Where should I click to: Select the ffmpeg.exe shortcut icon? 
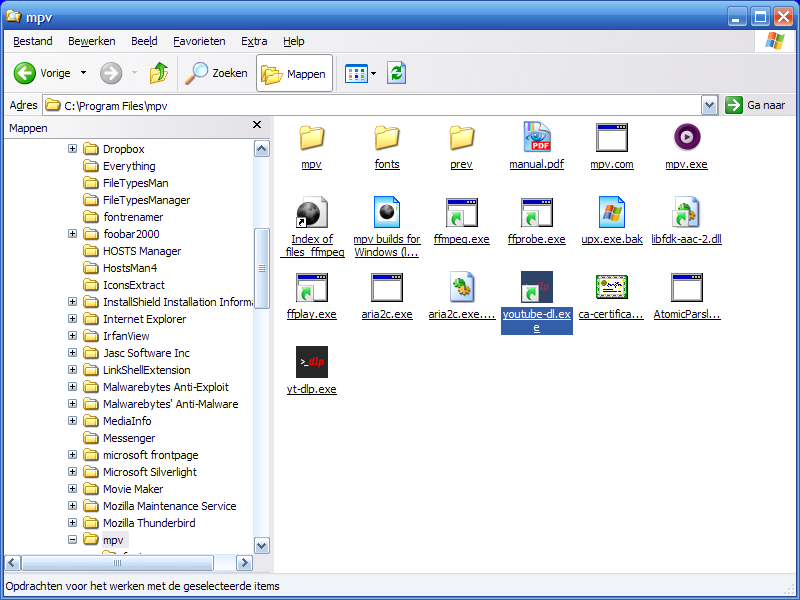(x=462, y=212)
